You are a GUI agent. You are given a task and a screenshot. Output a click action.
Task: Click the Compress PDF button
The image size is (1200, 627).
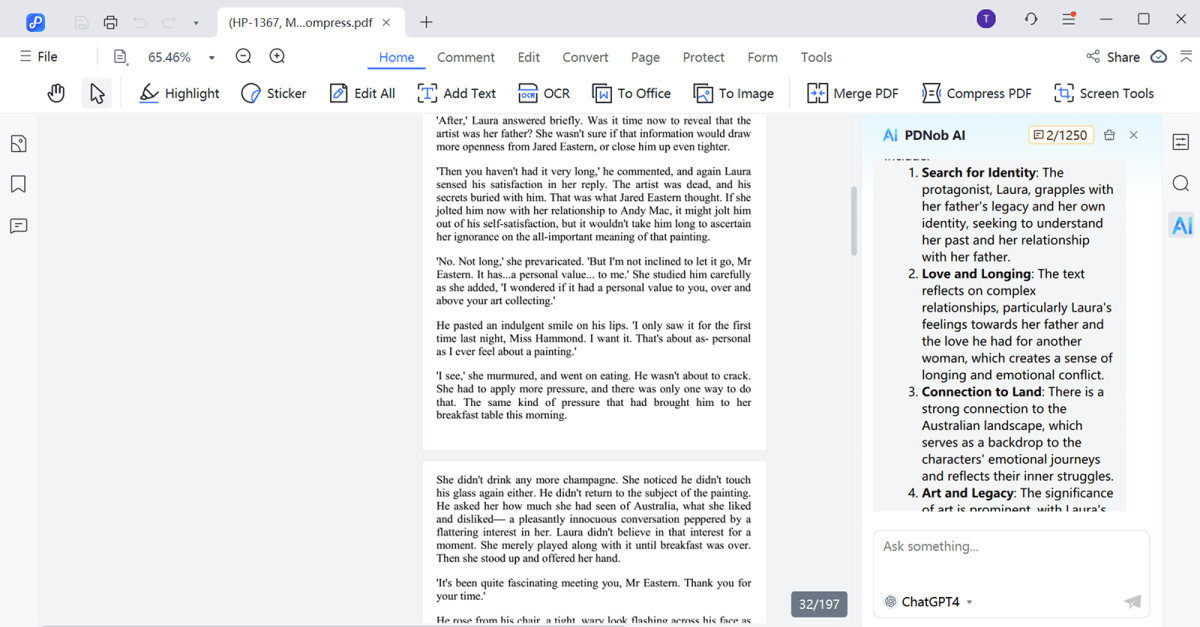click(976, 93)
